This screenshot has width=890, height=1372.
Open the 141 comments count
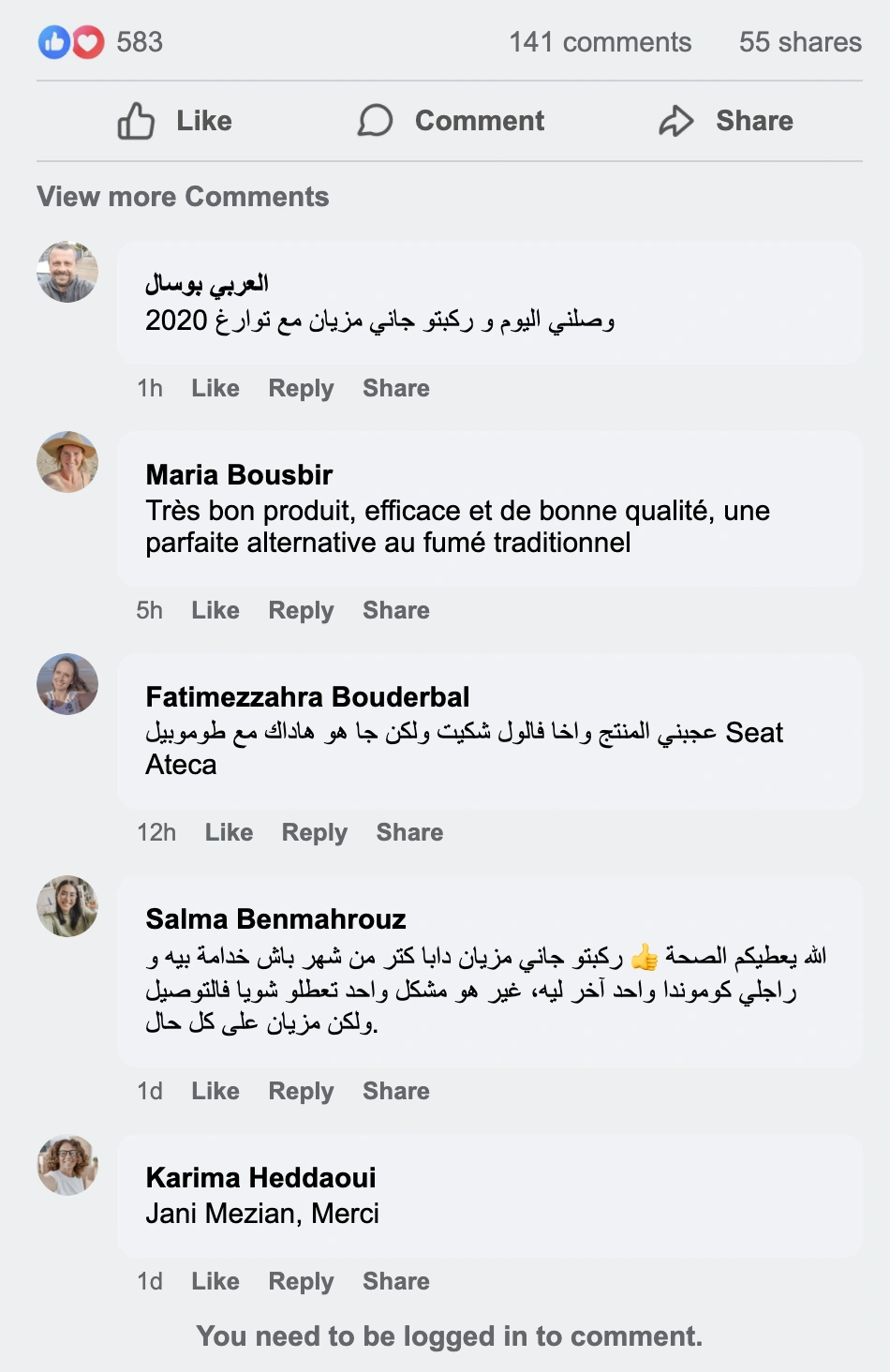tap(600, 42)
